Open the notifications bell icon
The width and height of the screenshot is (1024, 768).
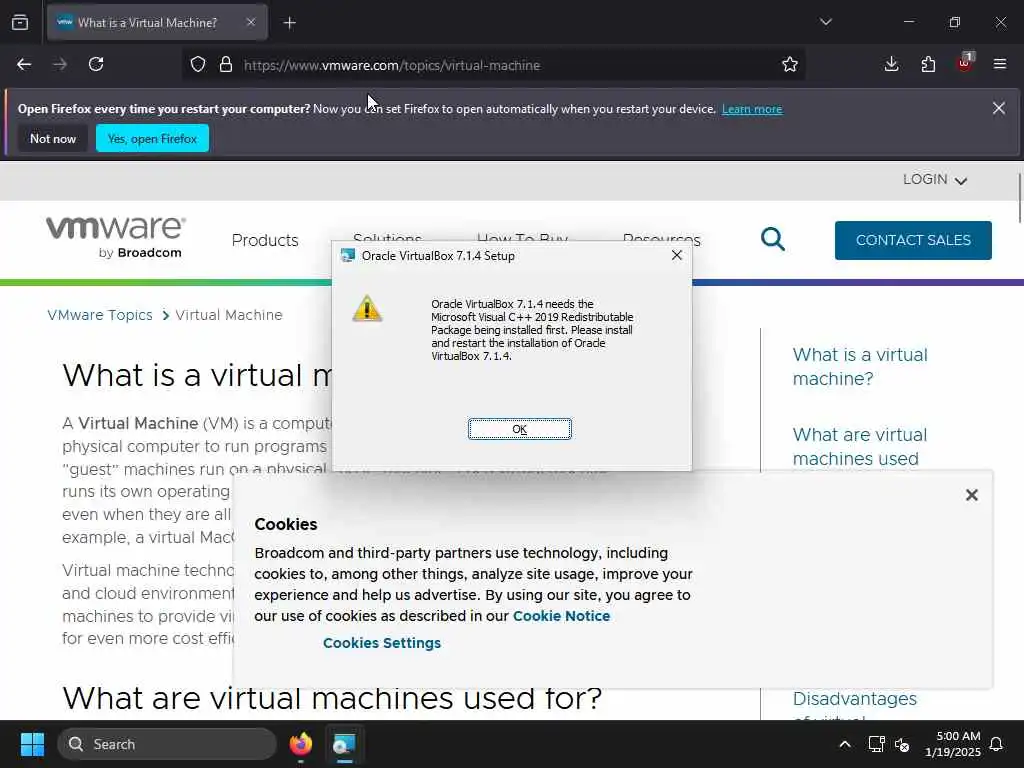[996, 744]
